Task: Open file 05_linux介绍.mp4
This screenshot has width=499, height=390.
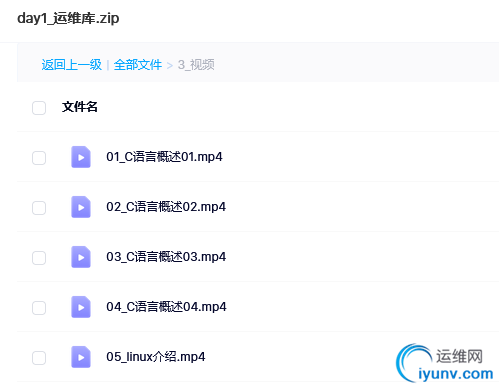Action: (156, 357)
